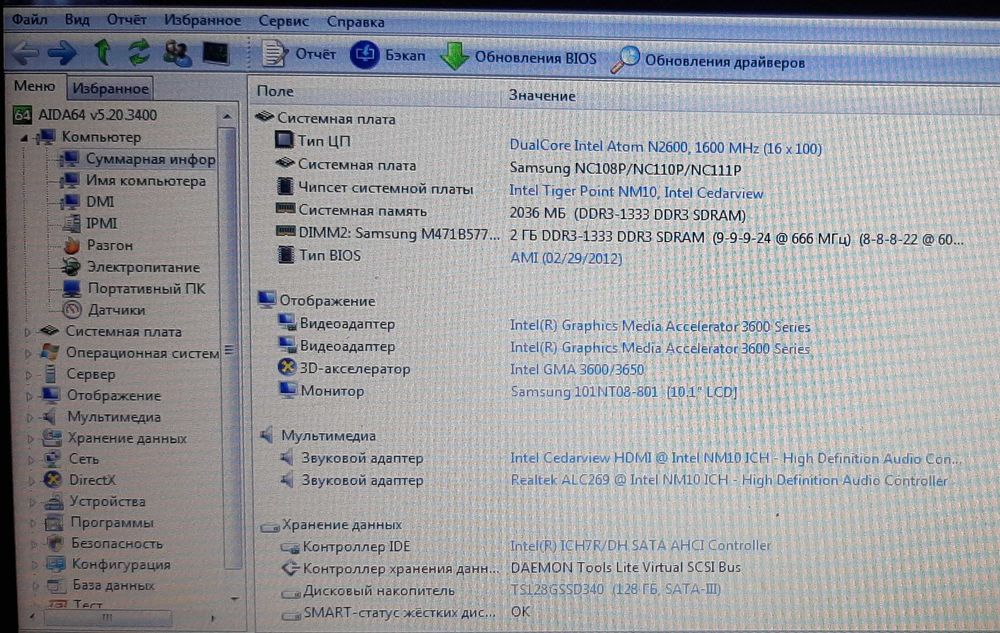Select AIDA64 v5.20.3400 root node
Image resolution: width=1000 pixels, height=633 pixels.
click(x=85, y=115)
